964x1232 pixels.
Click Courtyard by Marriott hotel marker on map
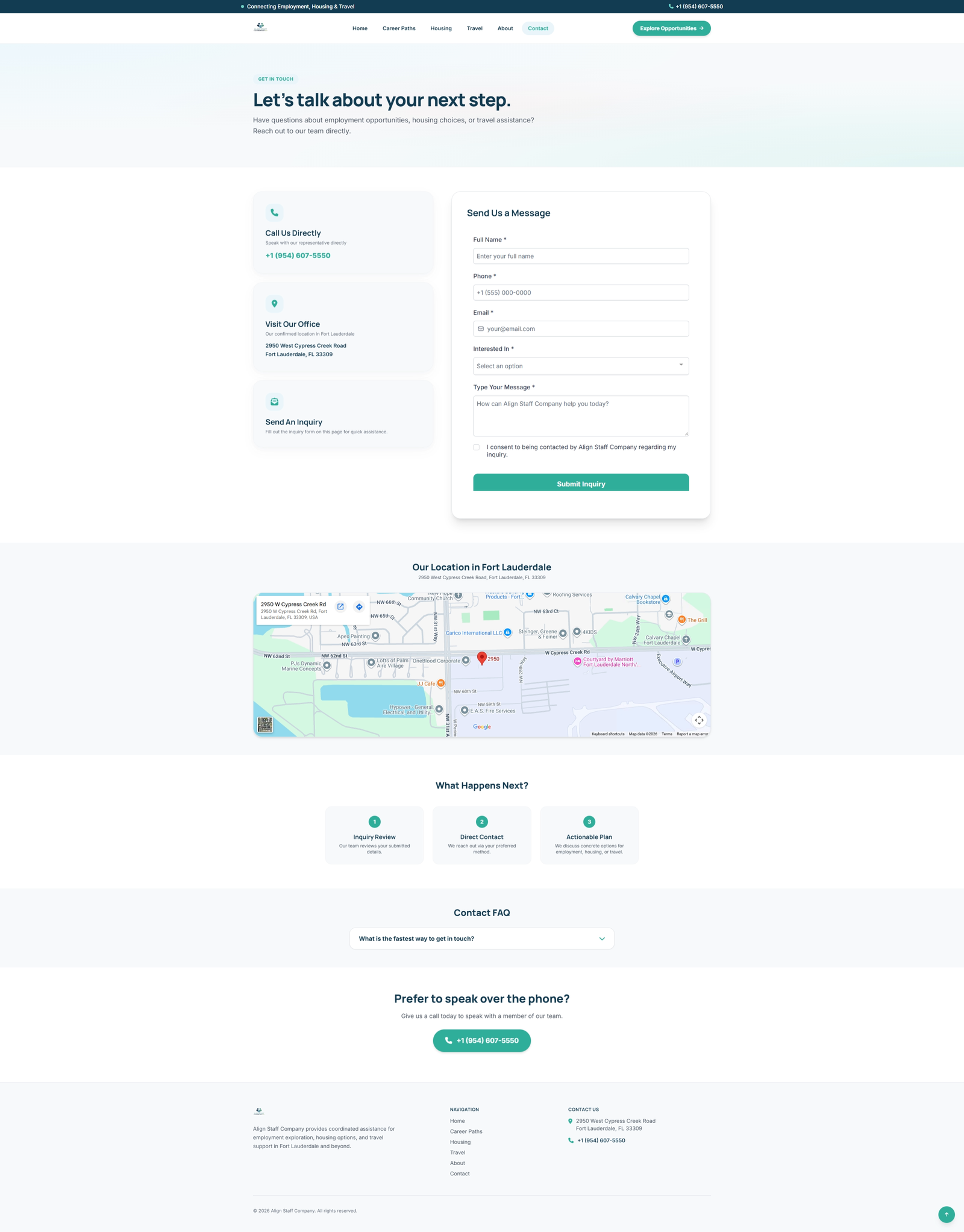coord(577,661)
